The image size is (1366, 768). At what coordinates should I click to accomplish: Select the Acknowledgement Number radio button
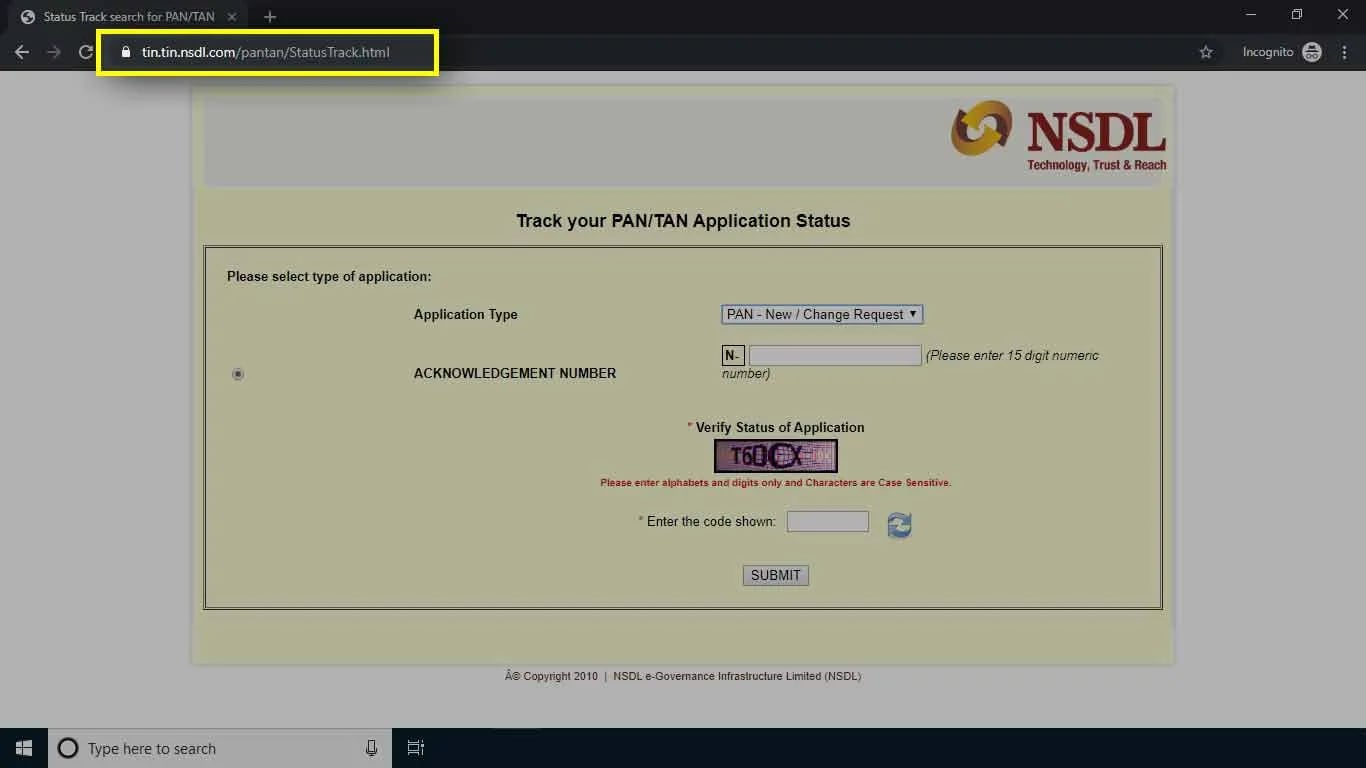[238, 374]
